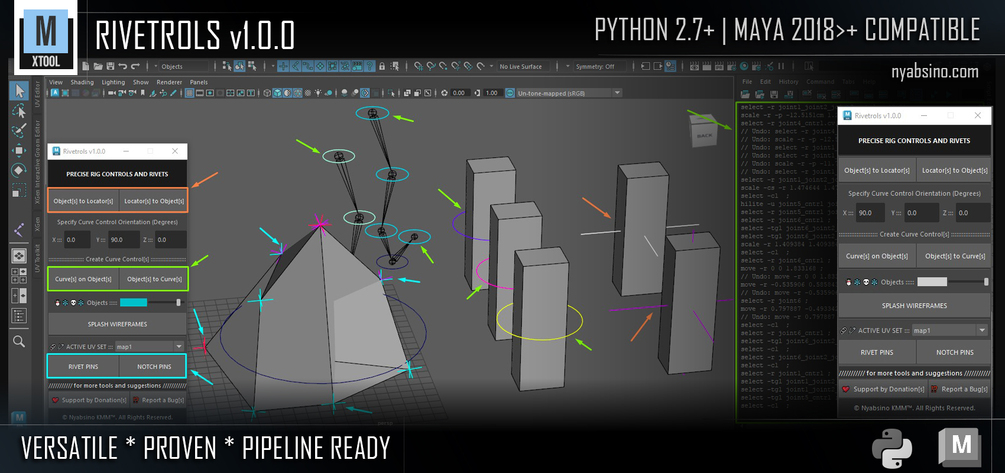Open the XGen Interactive Groom Editor tab
This screenshot has width=1005, height=473.
[x=37, y=162]
